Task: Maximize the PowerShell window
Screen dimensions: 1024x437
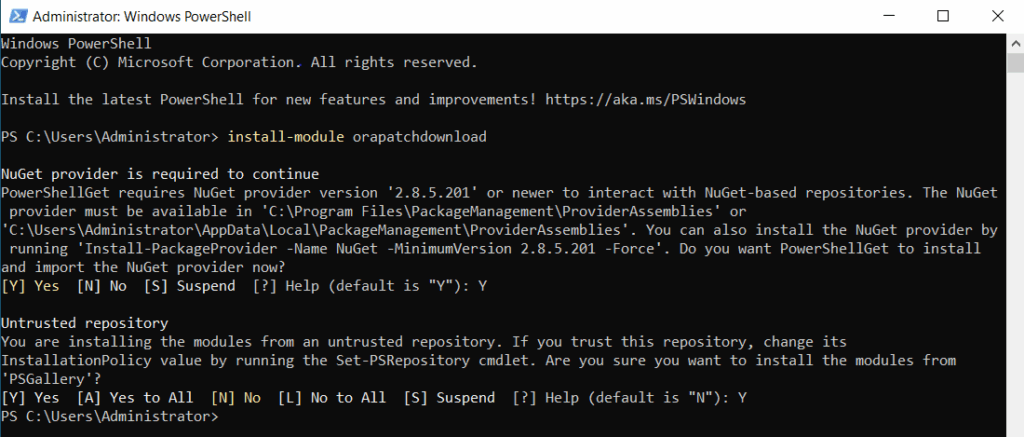Action: pos(943,17)
